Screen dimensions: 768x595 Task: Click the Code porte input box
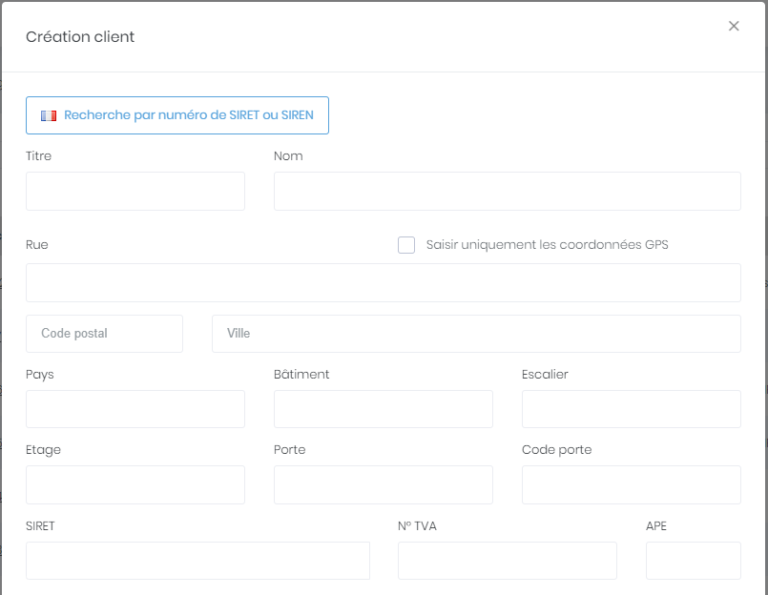(631, 485)
